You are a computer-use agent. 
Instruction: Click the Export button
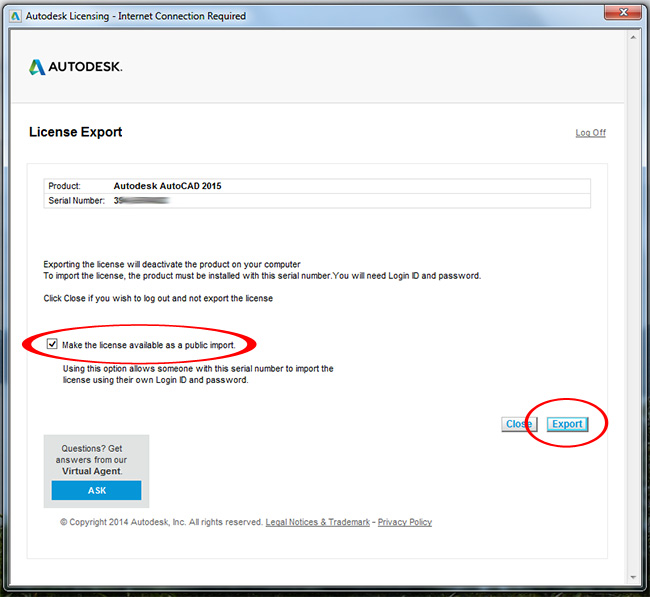[567, 424]
